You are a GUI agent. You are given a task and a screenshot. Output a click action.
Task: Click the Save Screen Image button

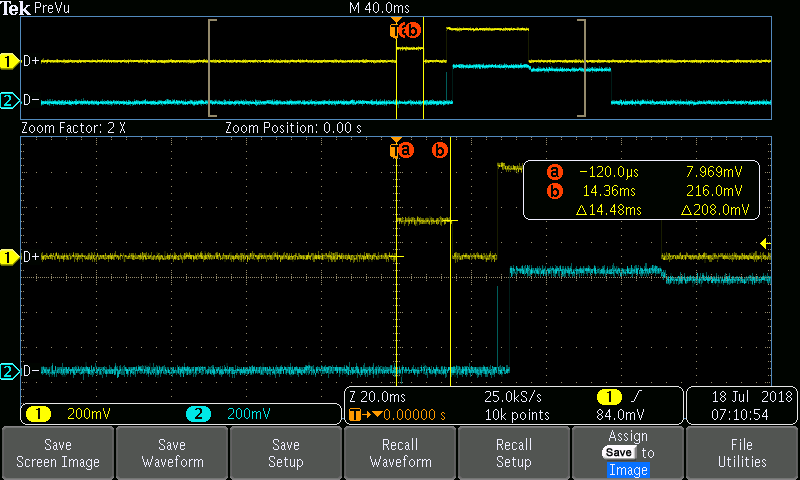[x=58, y=453]
